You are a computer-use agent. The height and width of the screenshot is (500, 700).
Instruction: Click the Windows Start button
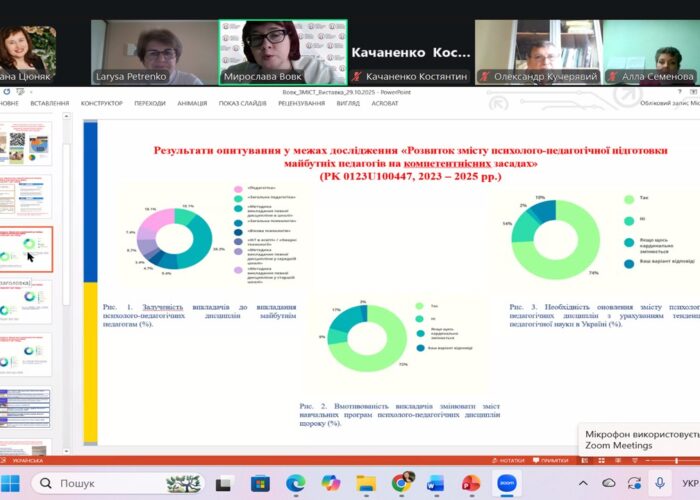point(13,483)
